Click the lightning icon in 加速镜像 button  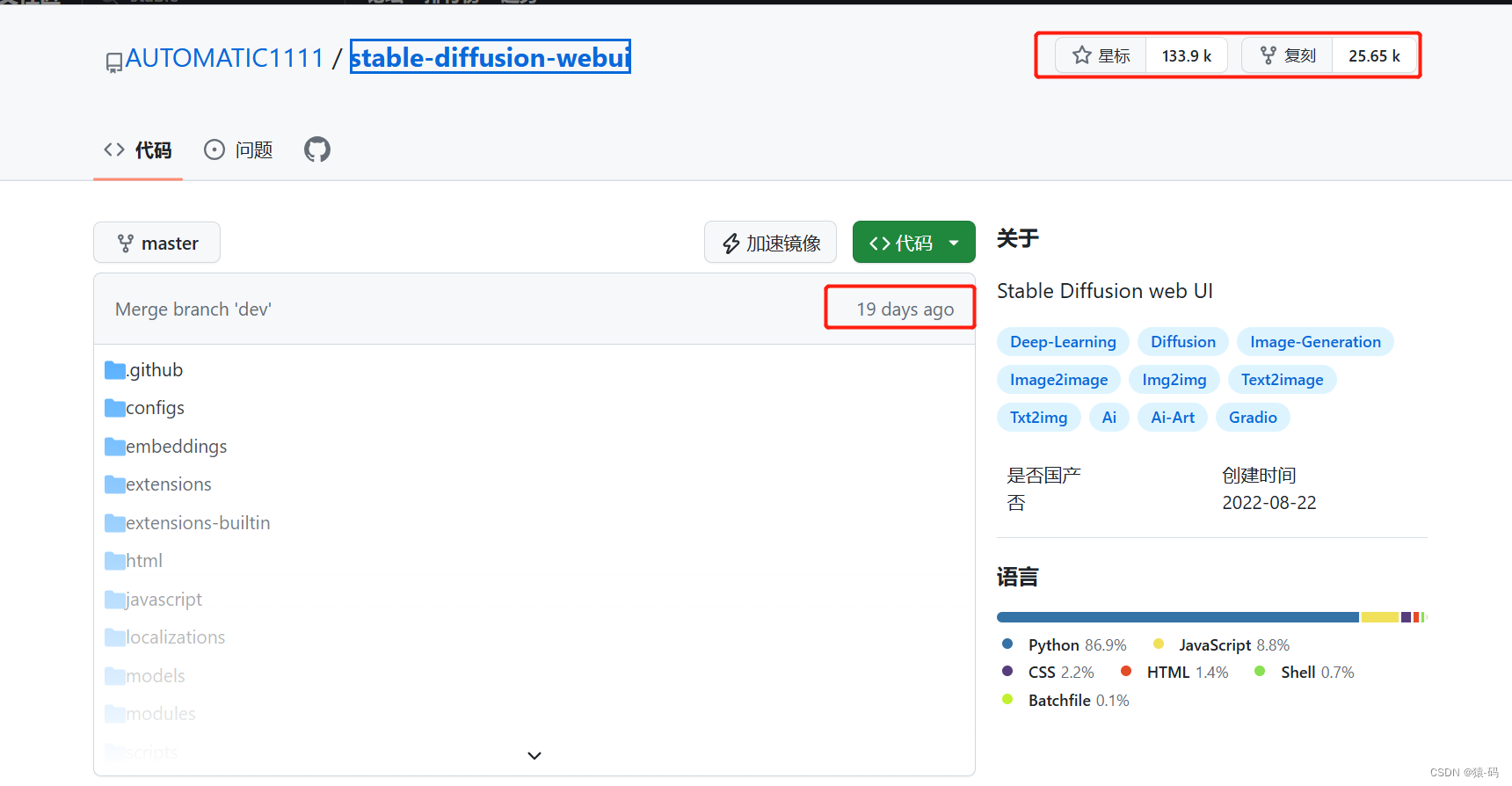point(731,244)
